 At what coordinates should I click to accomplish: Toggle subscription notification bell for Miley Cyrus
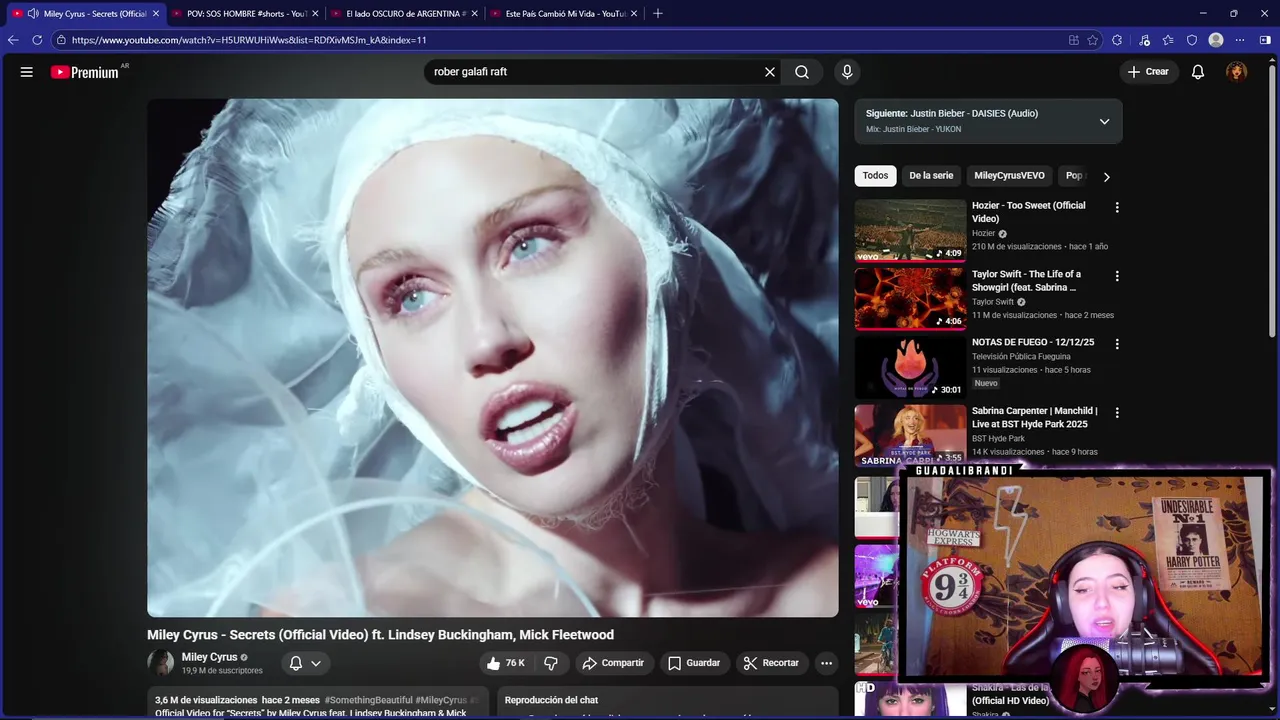305,663
